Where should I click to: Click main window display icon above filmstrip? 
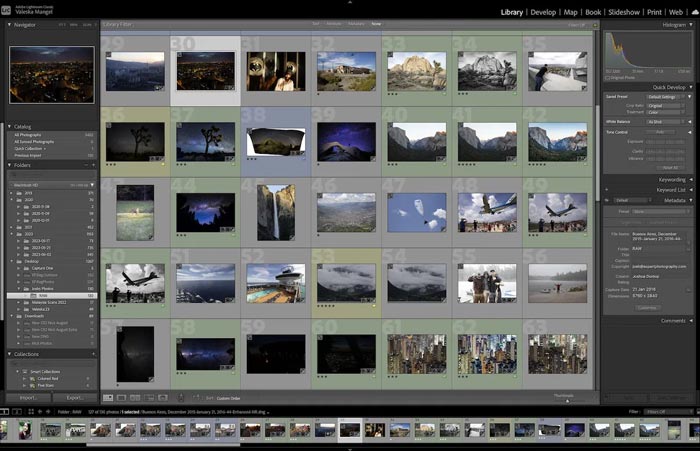coord(4,411)
